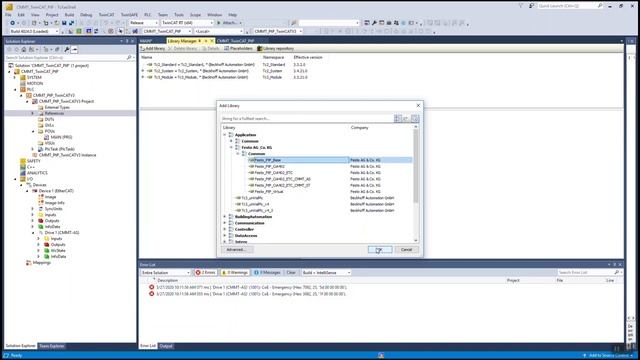640x360 pixels.
Task: Click Cancel in the Add Library dialog
Action: (407, 249)
